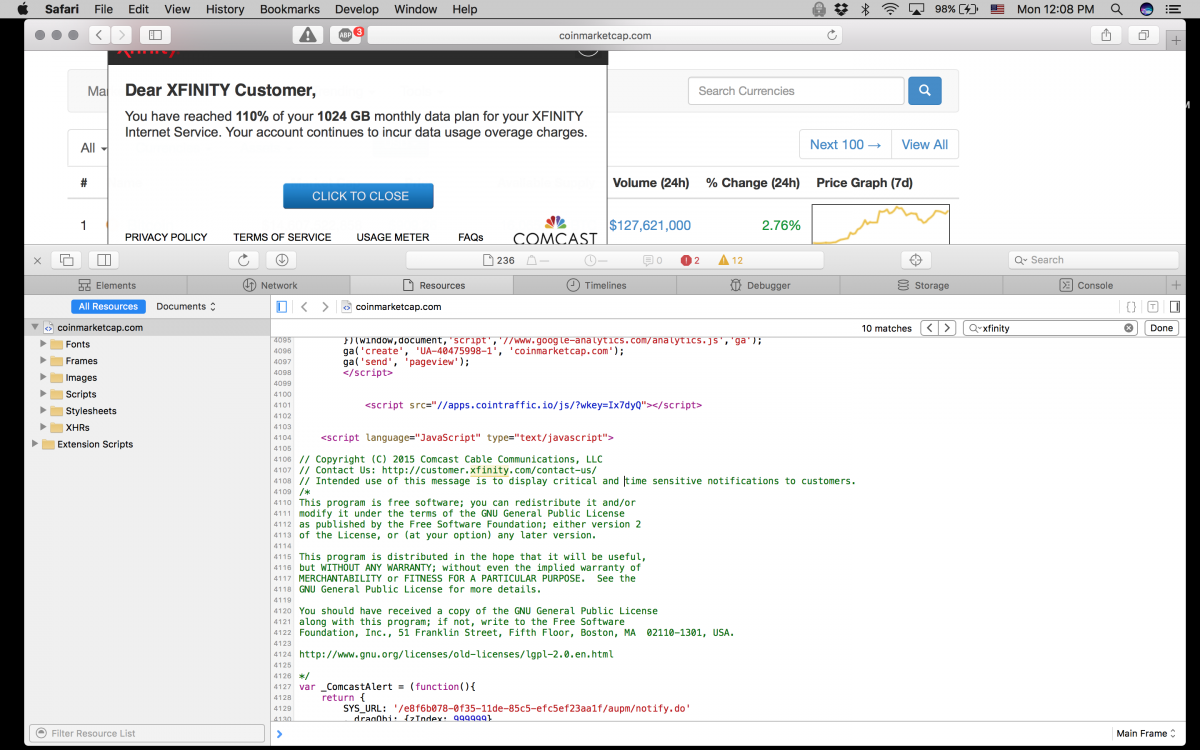This screenshot has height=750, width=1200.
Task: Click the console log count icon
Action: [652, 260]
